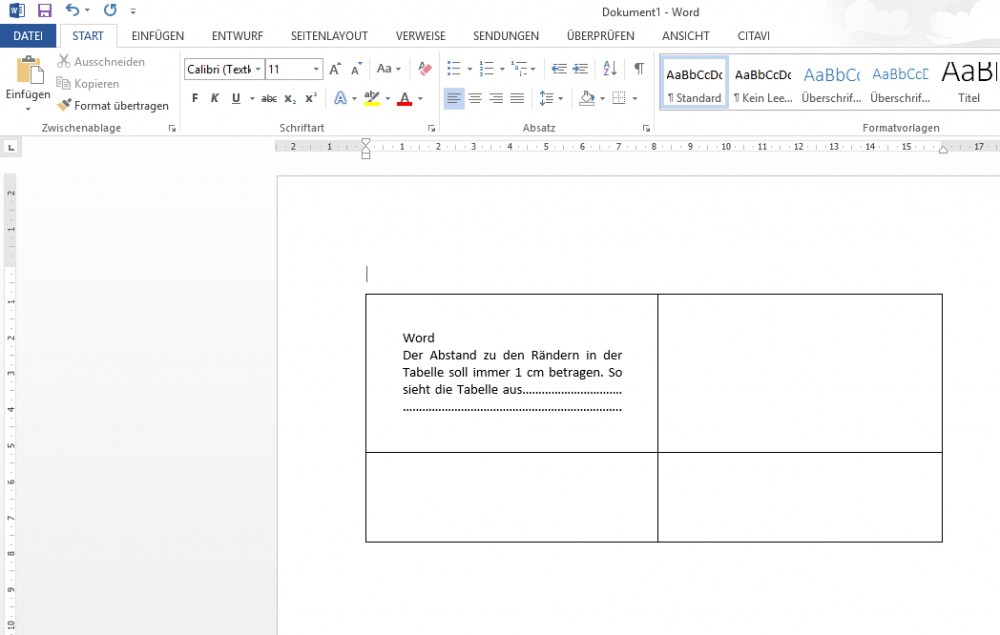This screenshot has width=1000, height=635.
Task: Click the decrease indent icon
Action: (x=559, y=69)
